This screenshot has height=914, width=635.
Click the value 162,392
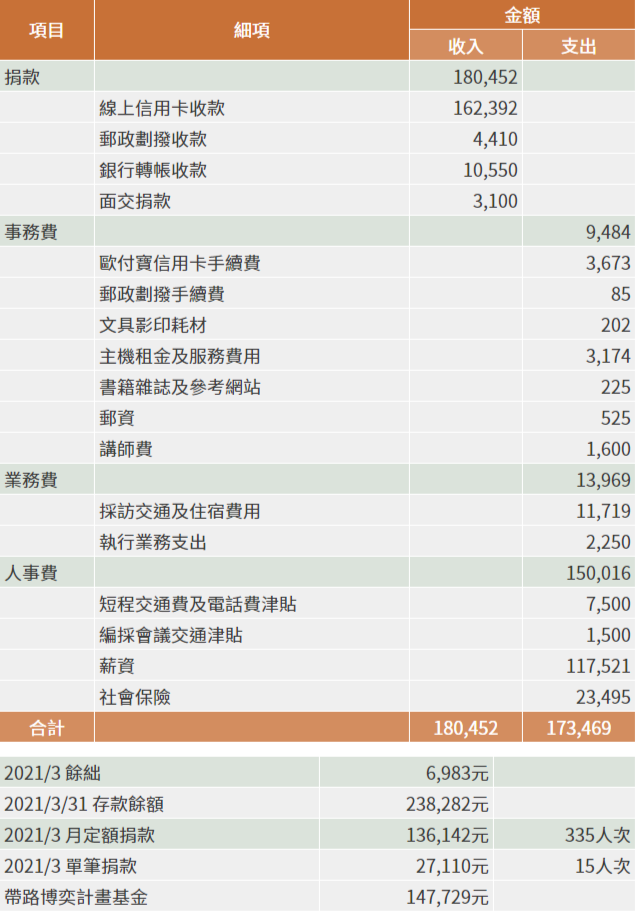coord(485,108)
